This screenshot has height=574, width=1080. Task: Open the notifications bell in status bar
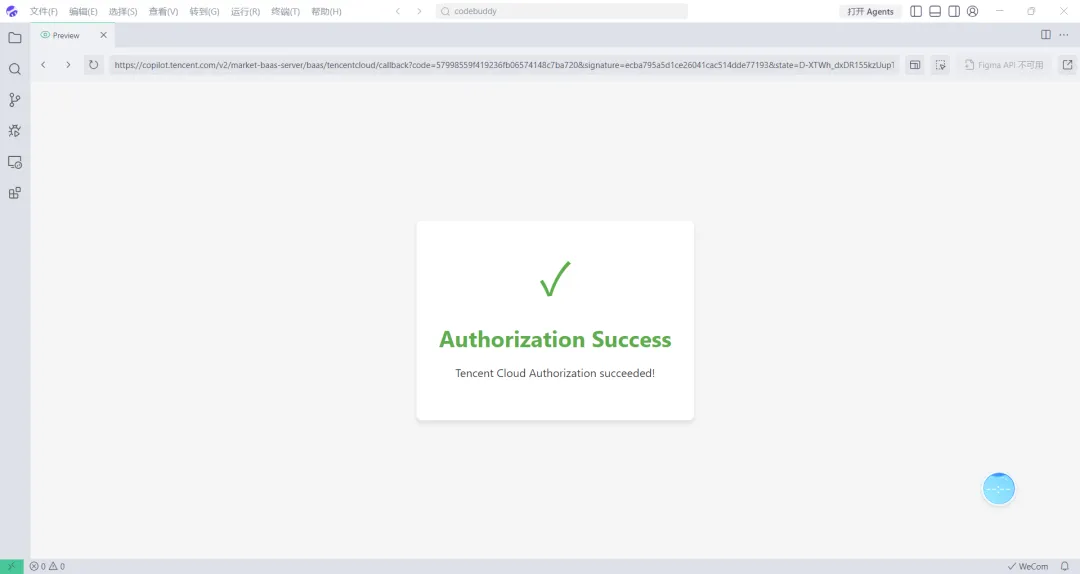1064,566
